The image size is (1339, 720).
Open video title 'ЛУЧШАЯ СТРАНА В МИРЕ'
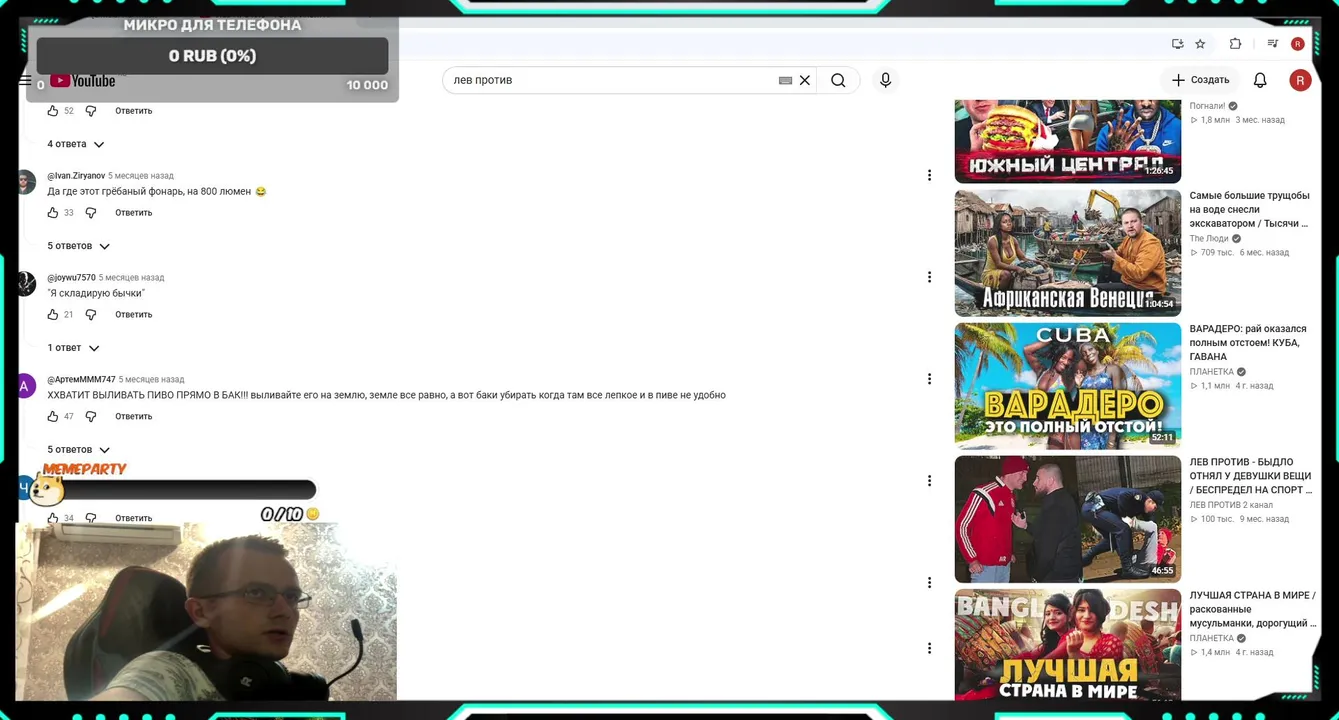point(1253,609)
